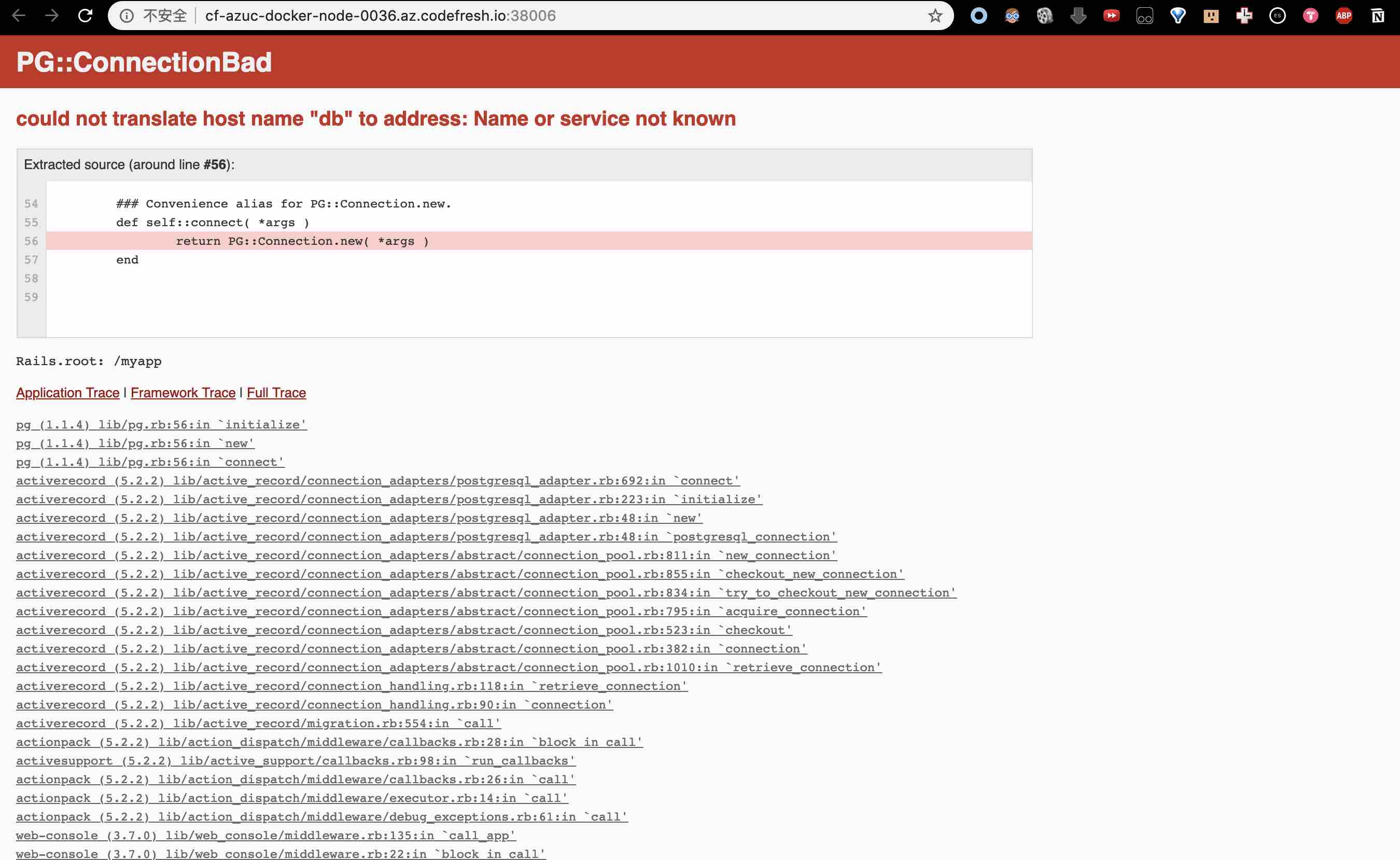Screen dimensions: 1400x860
Task: Switch to Framework Trace view
Action: [183, 393]
